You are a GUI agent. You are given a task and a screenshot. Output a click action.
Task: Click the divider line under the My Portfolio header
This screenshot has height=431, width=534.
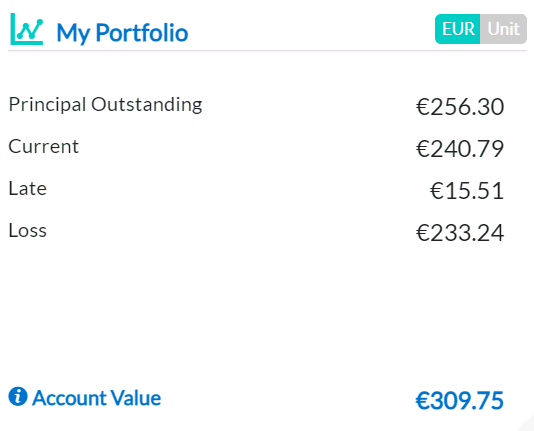point(267,51)
